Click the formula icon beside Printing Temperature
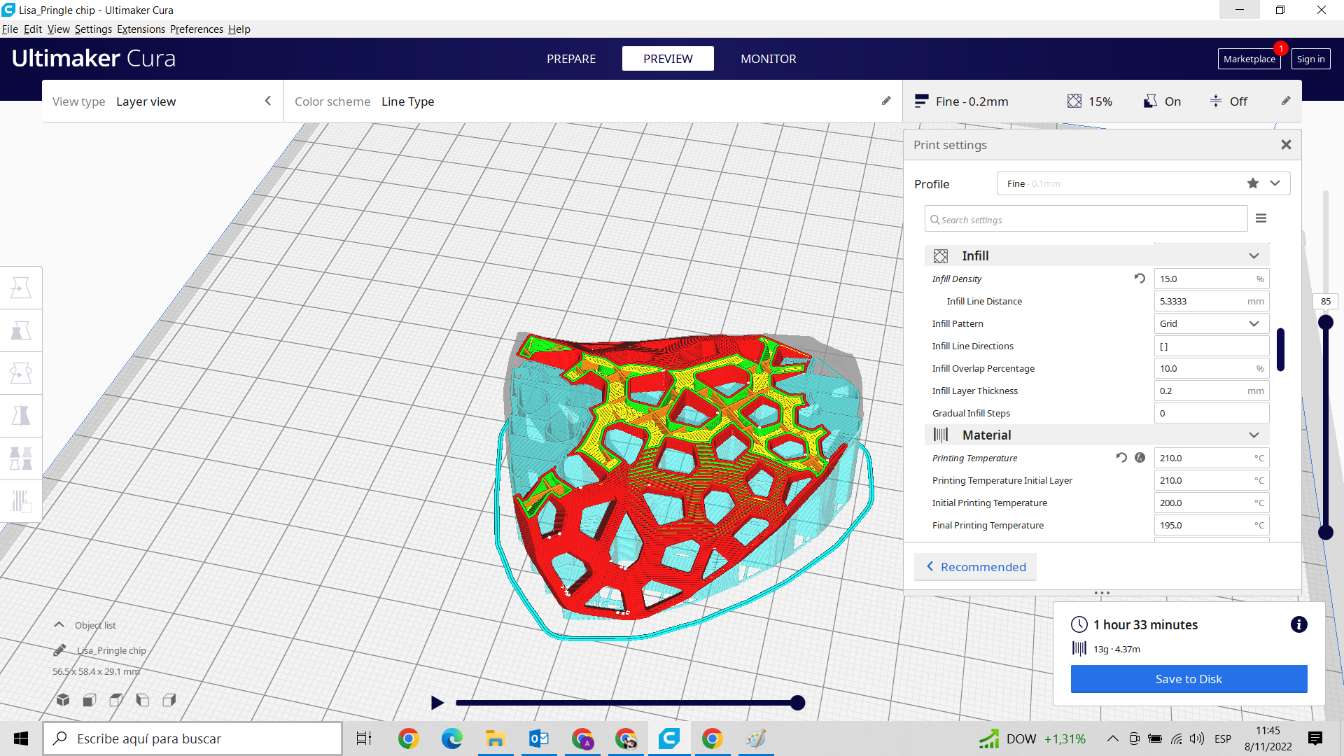Screen dimensions: 1344x756 (x=1139, y=458)
